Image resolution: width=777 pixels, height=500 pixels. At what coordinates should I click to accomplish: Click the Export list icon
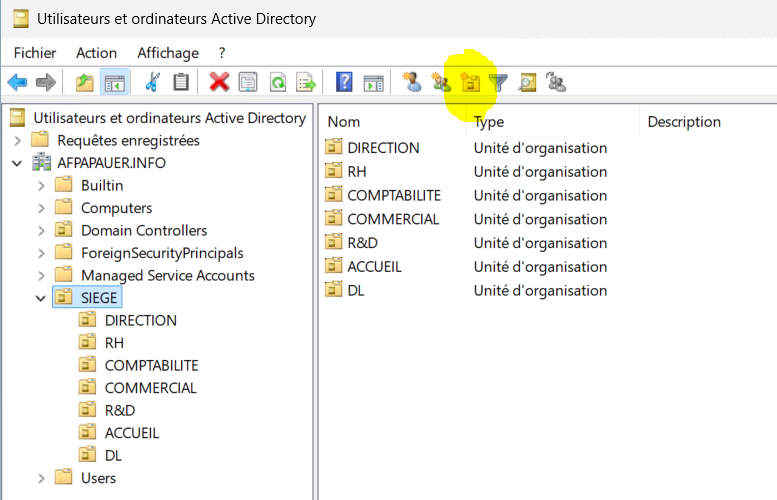306,83
